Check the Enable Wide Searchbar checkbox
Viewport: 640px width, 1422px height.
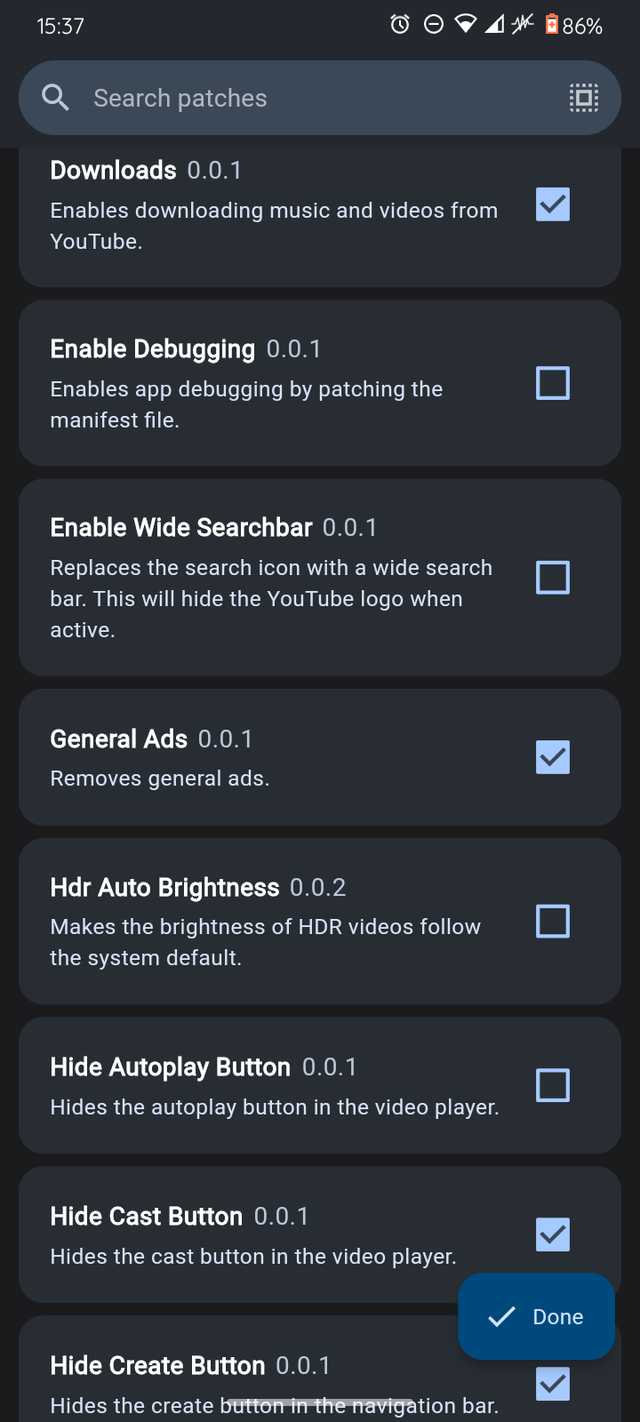(x=553, y=577)
